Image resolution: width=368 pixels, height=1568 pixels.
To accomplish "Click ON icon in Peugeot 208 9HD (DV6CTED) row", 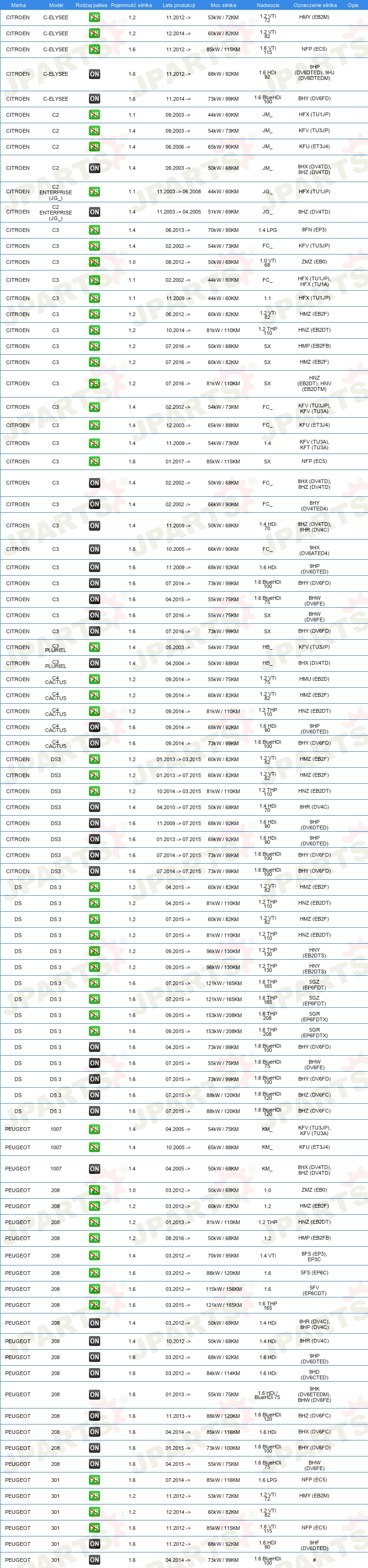I will point(95,1373).
